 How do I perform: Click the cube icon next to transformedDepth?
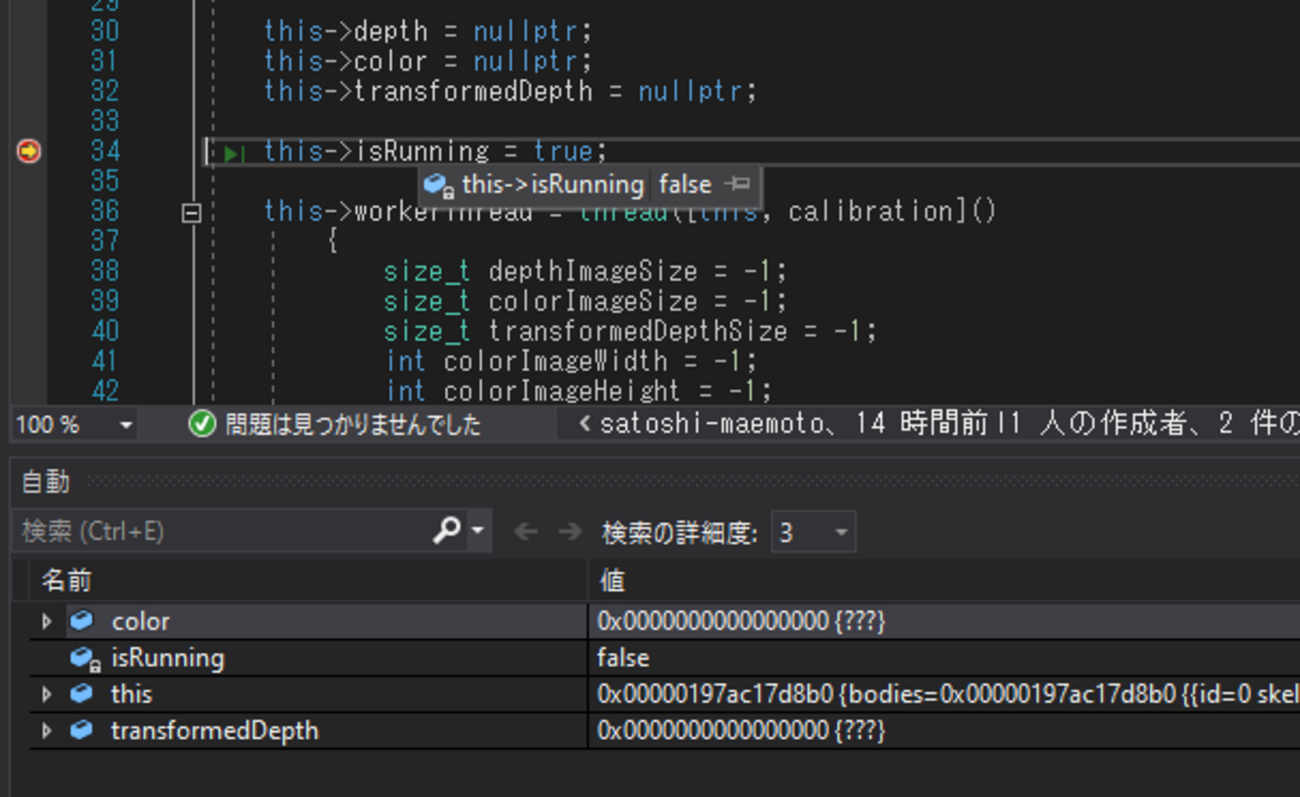click(82, 731)
